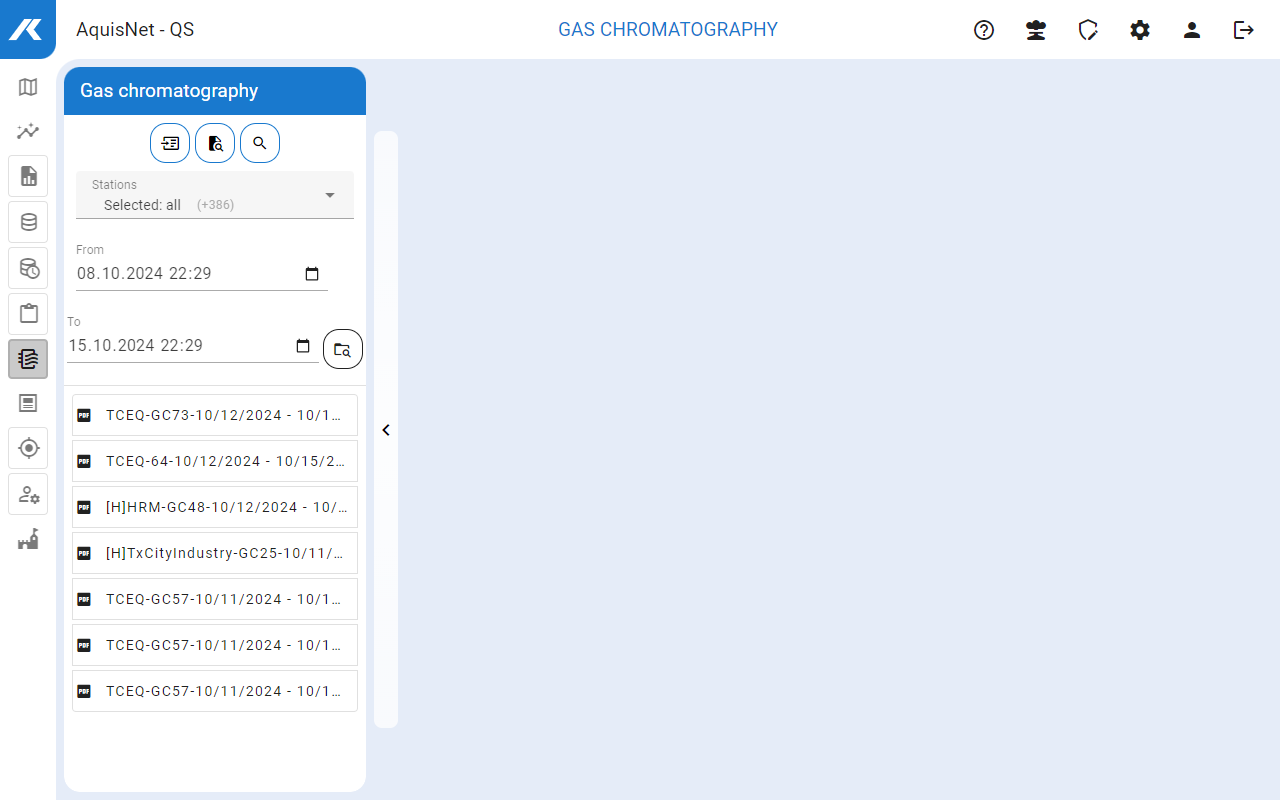Screen dimensions: 1280x800
Task: Open the map view in sidebar
Action: [28, 87]
